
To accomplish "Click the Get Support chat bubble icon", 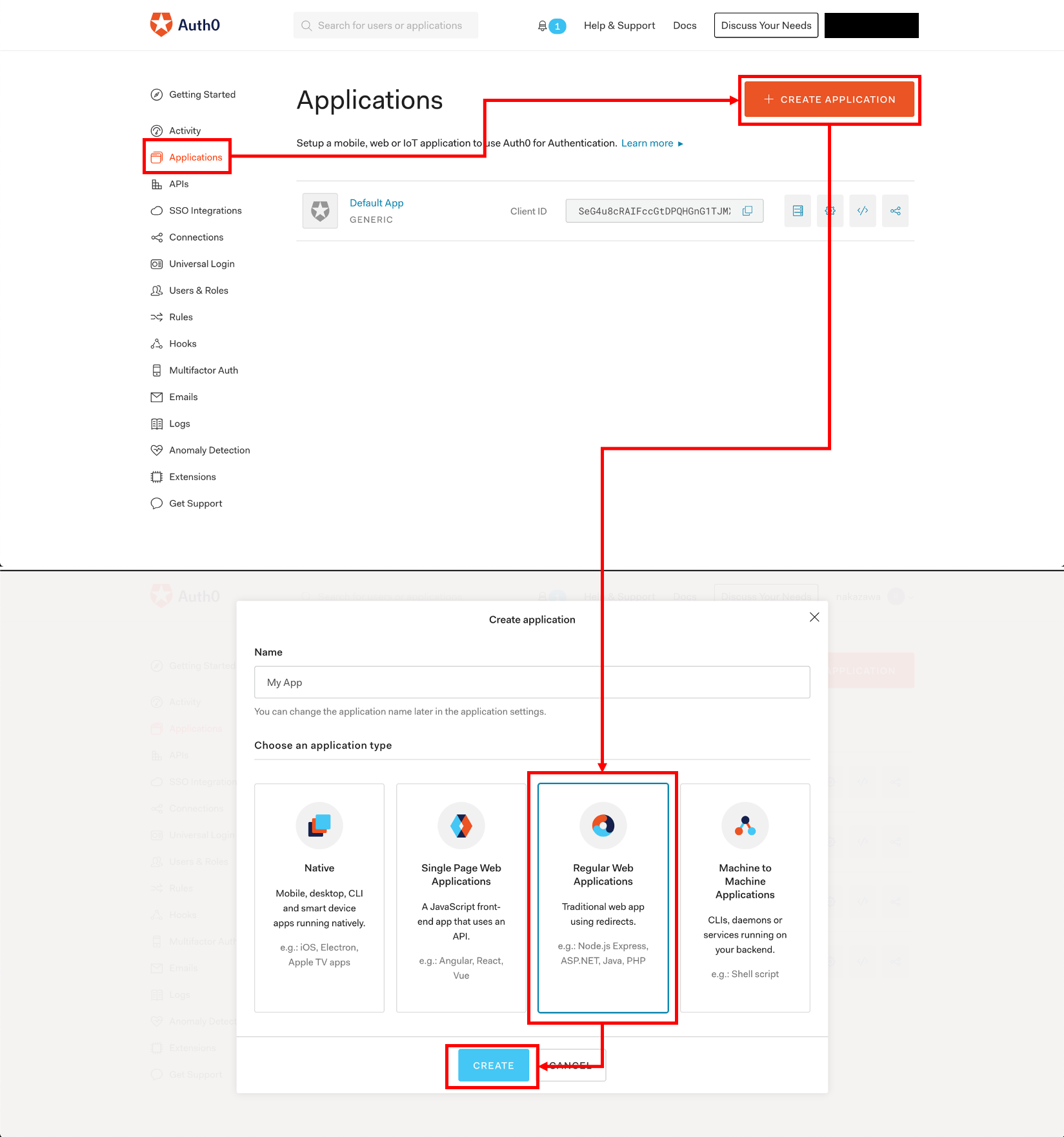I will (x=156, y=503).
